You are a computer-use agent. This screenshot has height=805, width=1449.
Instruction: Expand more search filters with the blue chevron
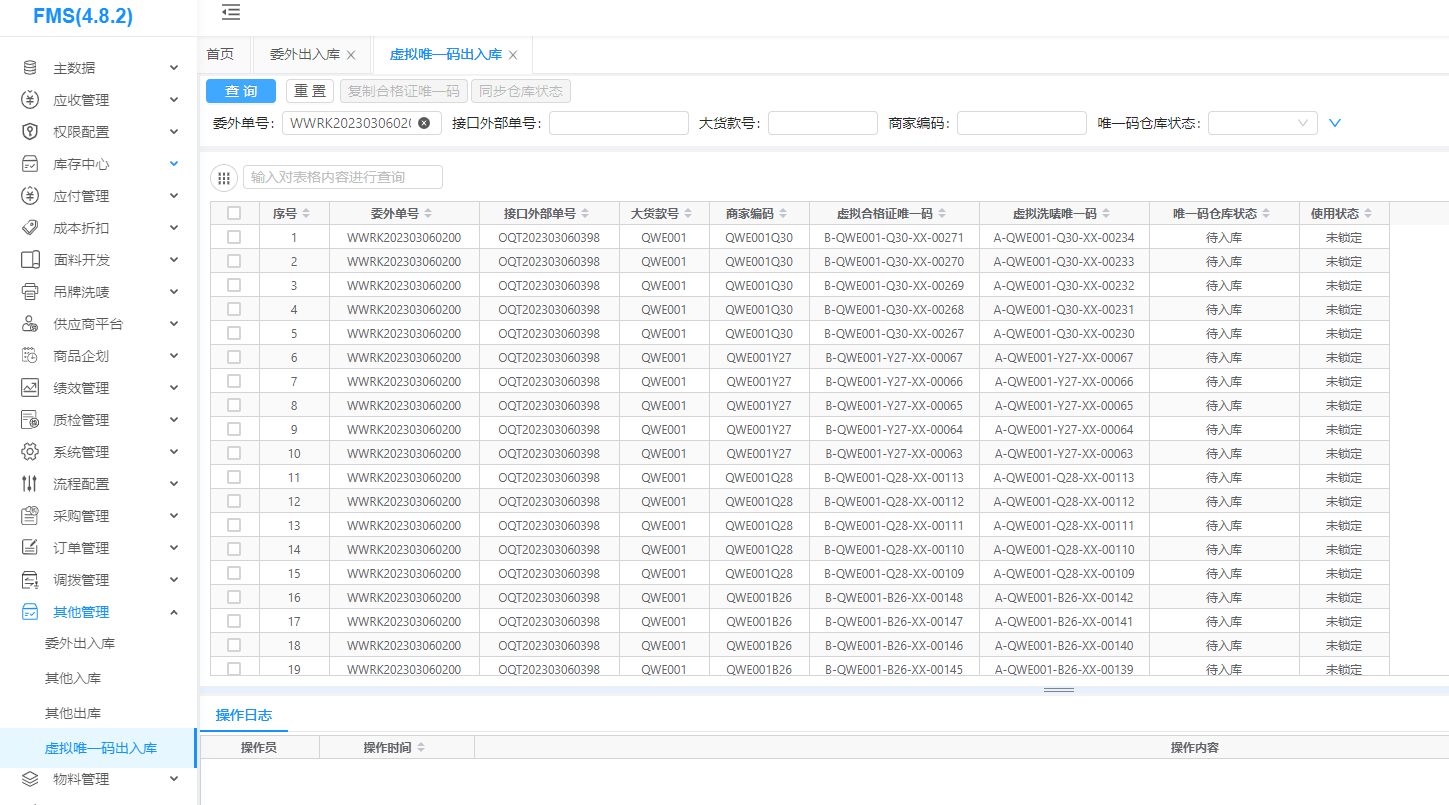[1334, 123]
